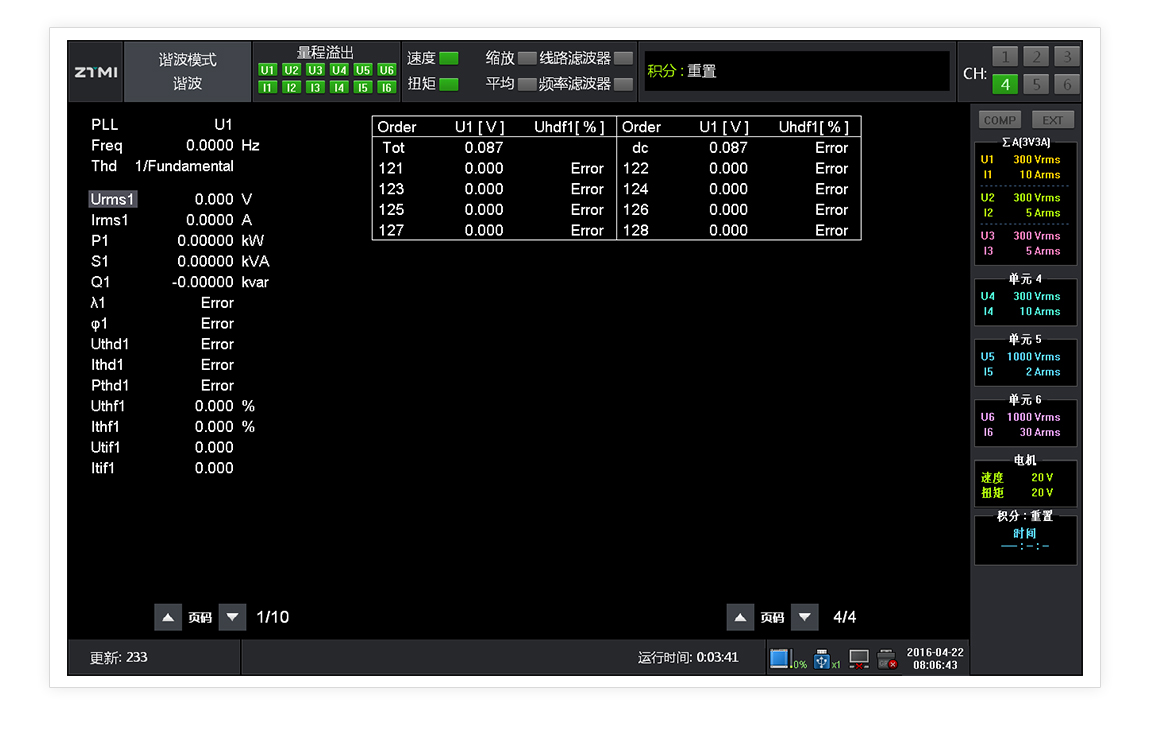Toggle the 频率滤波器 frequency filter indicator
This screenshot has width=1166, height=748.
[x=623, y=84]
